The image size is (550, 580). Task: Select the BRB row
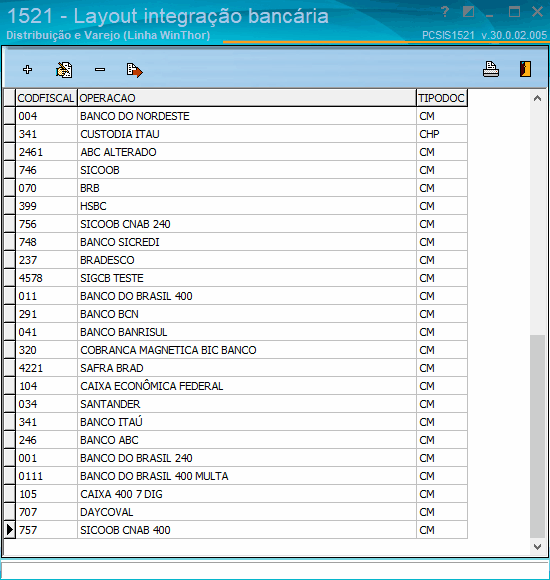[x=236, y=188]
